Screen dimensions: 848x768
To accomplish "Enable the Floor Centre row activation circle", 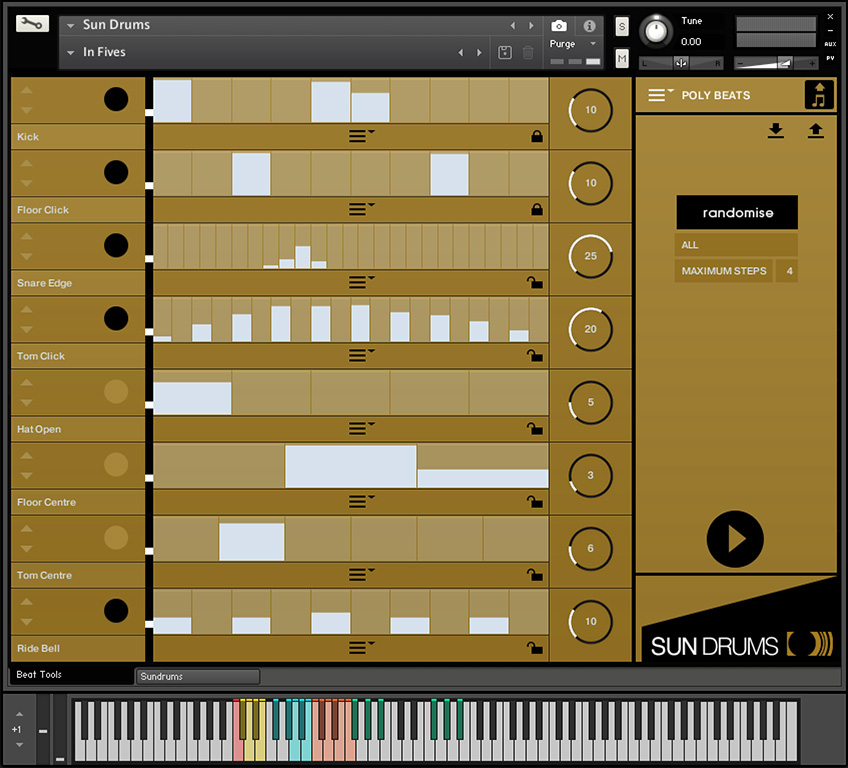I will (116, 464).
